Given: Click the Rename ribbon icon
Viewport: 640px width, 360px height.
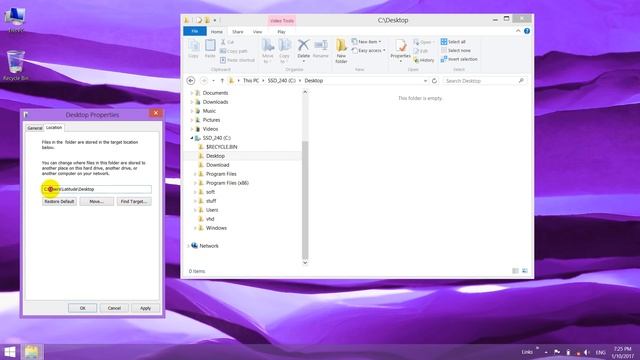Looking at the screenshot, I should point(321,49).
